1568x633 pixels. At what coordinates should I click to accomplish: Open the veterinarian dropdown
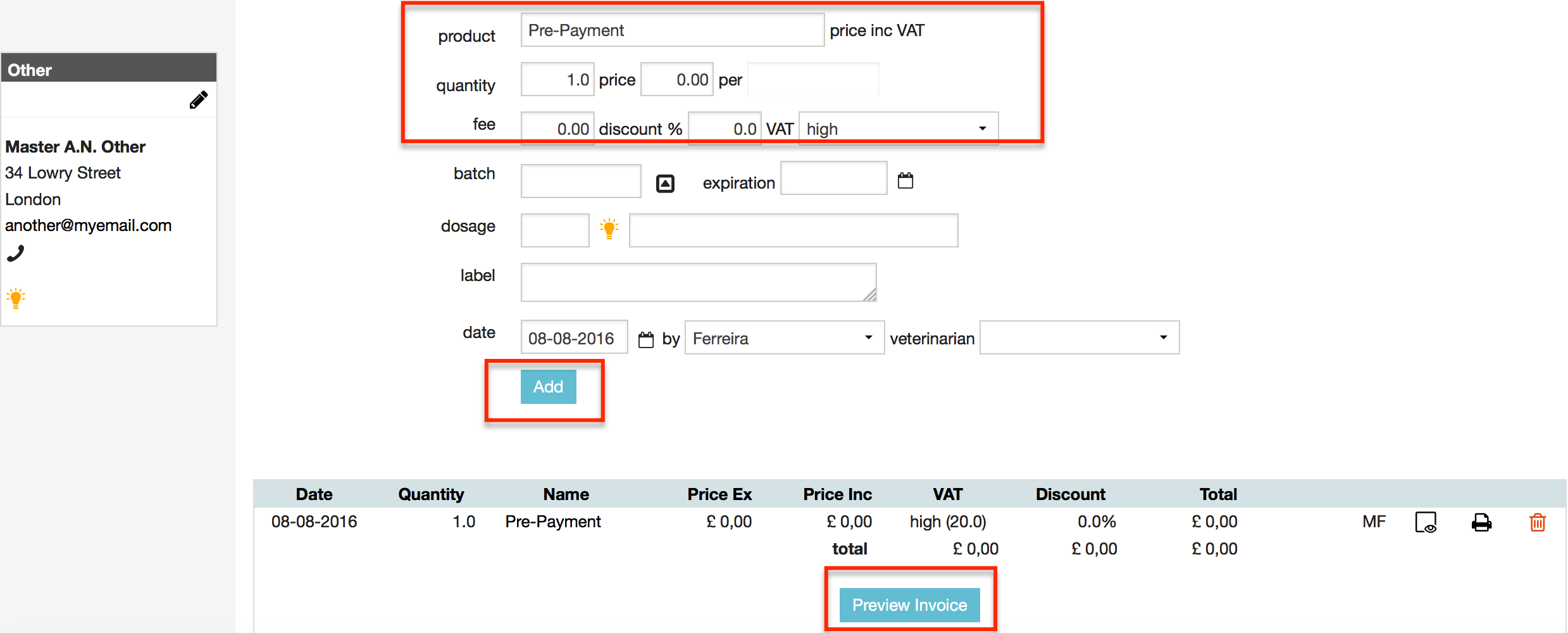1078,337
